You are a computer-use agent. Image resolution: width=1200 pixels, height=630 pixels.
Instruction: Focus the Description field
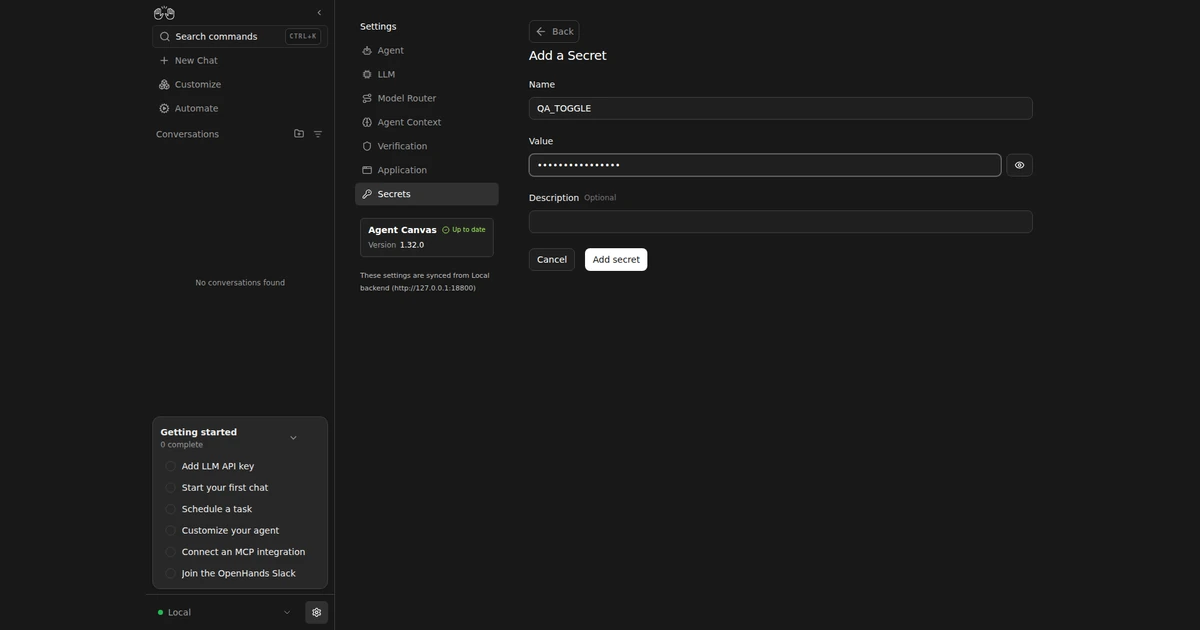(781, 222)
